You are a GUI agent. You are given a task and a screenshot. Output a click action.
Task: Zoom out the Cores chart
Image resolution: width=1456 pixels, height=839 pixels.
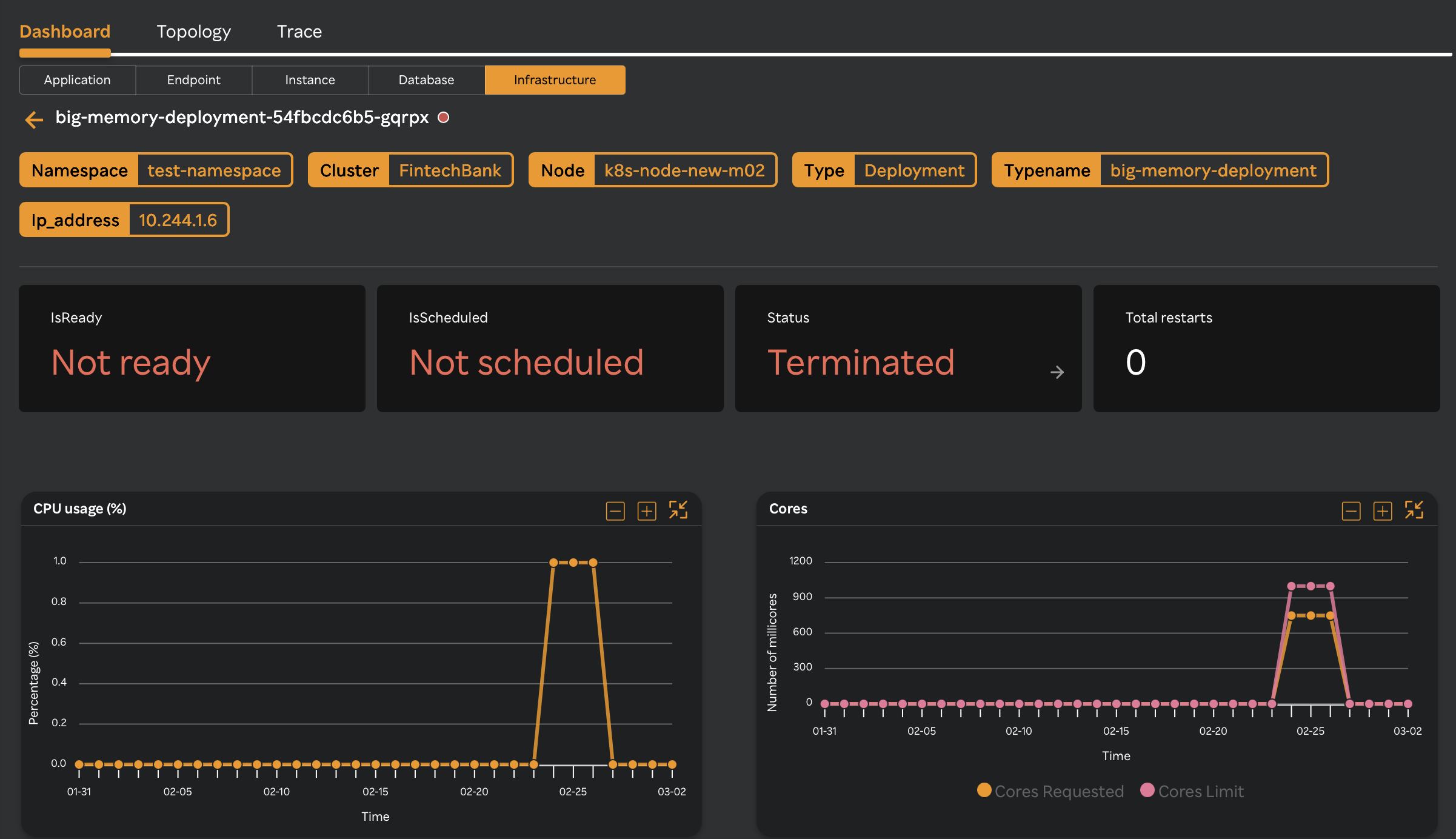coord(1351,511)
